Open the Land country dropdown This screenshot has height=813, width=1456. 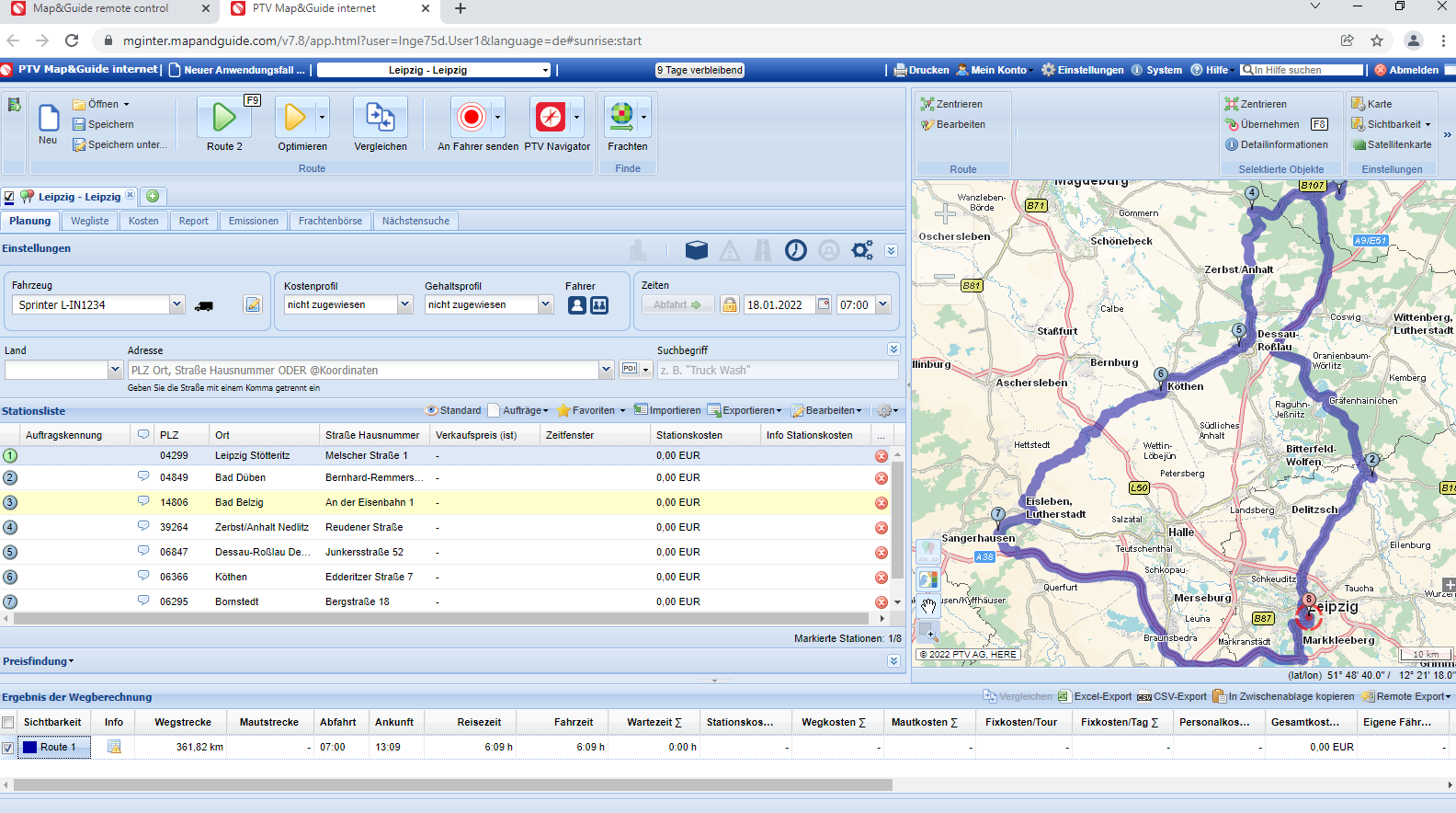pos(115,370)
